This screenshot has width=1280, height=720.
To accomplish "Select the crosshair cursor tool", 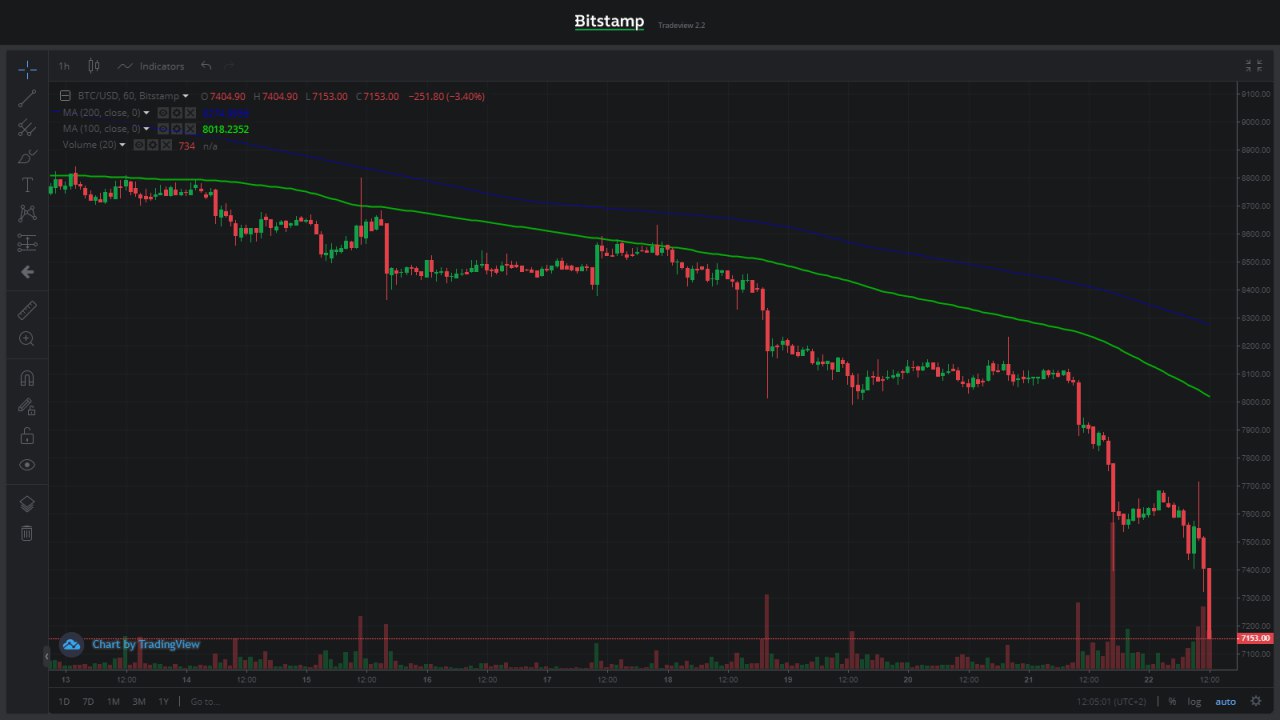I will click(27, 69).
